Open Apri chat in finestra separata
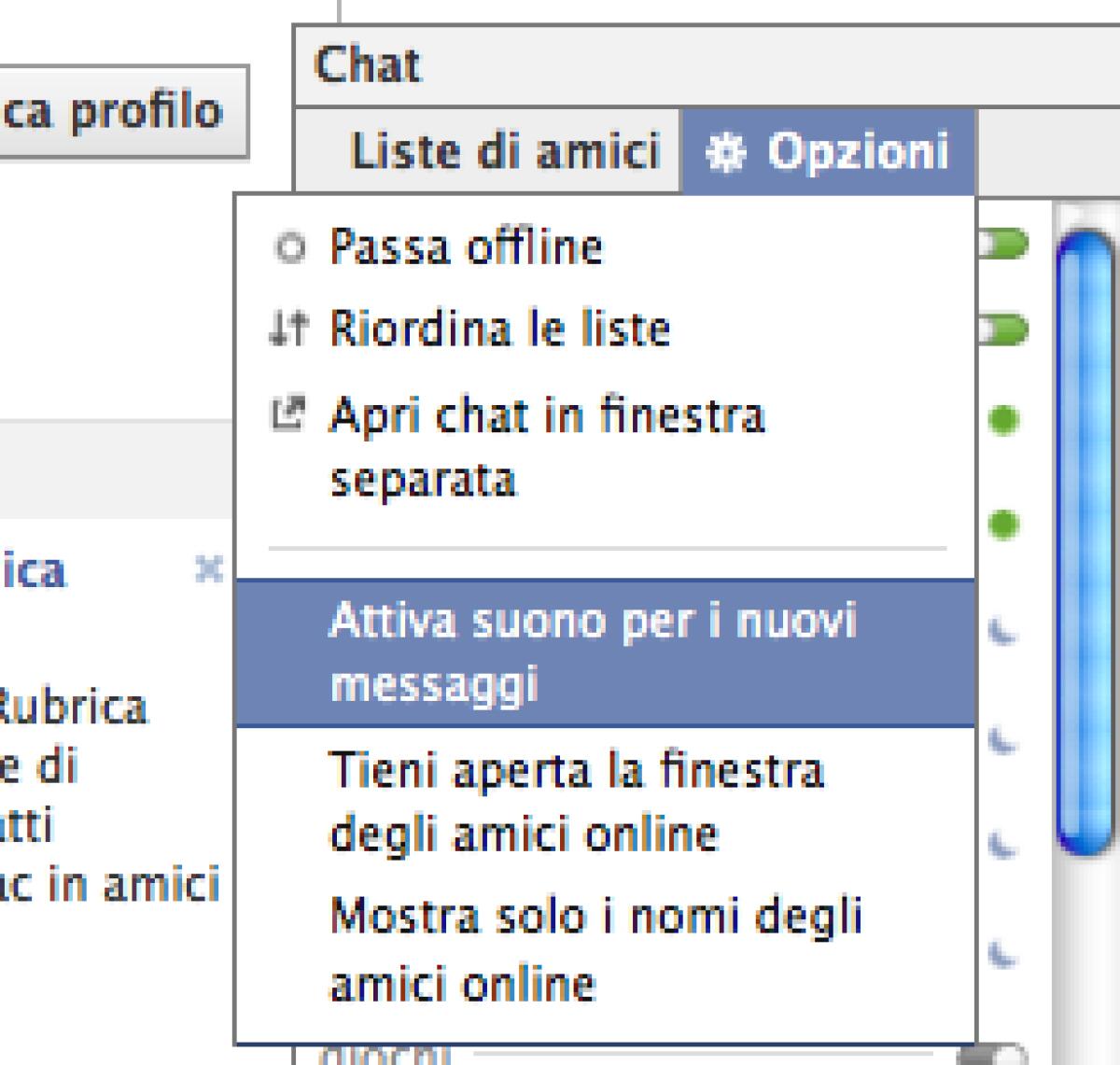This screenshot has height=1065, width=1120. (605, 447)
